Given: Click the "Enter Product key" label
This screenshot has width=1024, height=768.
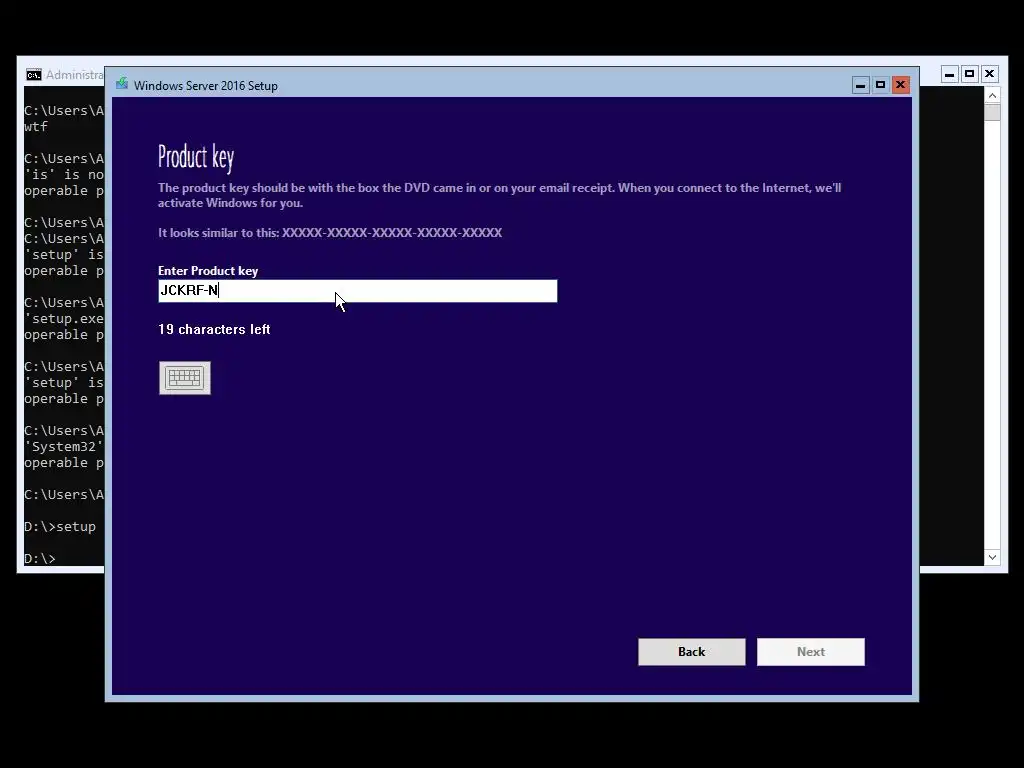Looking at the screenshot, I should (208, 270).
